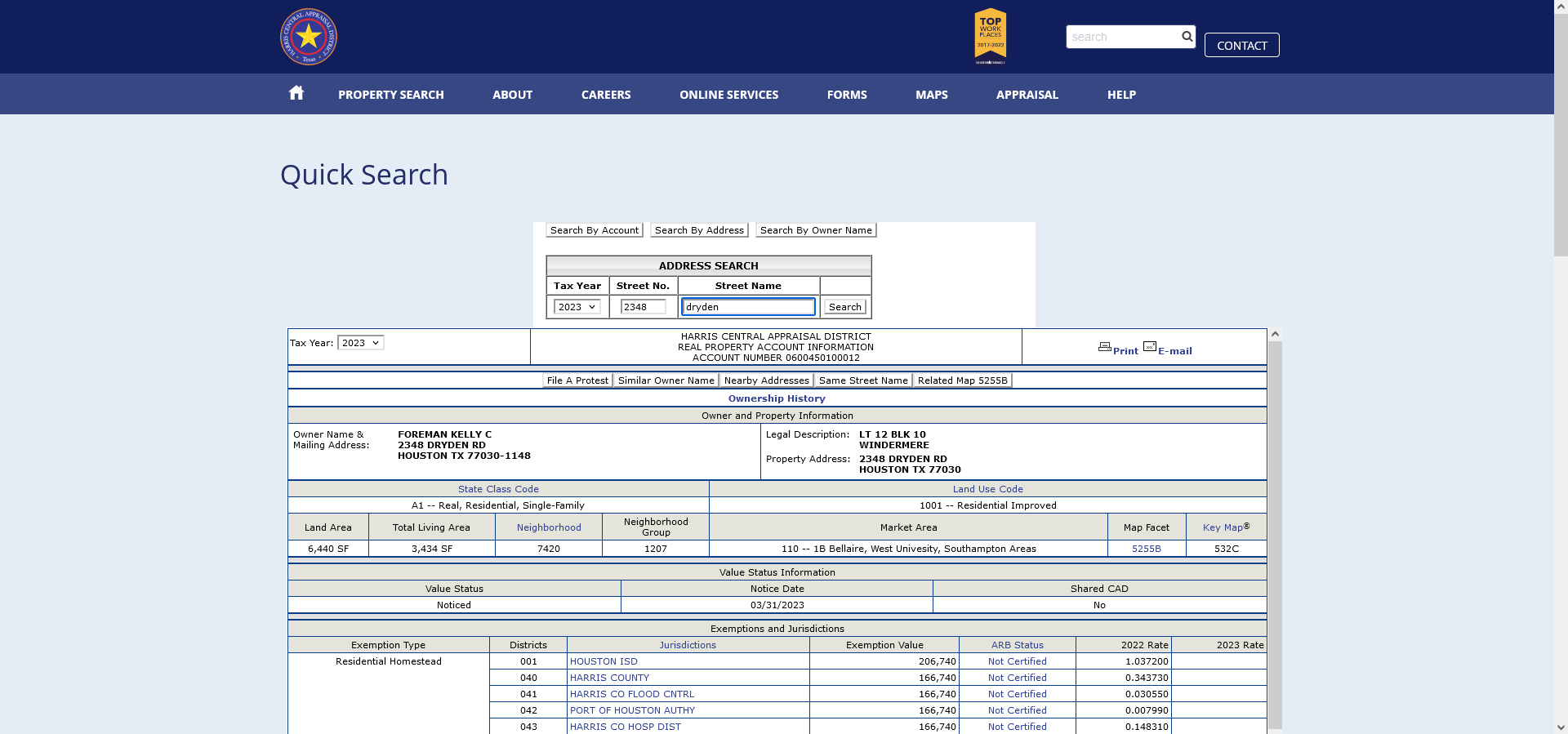Click Residential Homestead exemption type
Viewport: 1568px width, 734px height.
pyautogui.click(x=389, y=661)
